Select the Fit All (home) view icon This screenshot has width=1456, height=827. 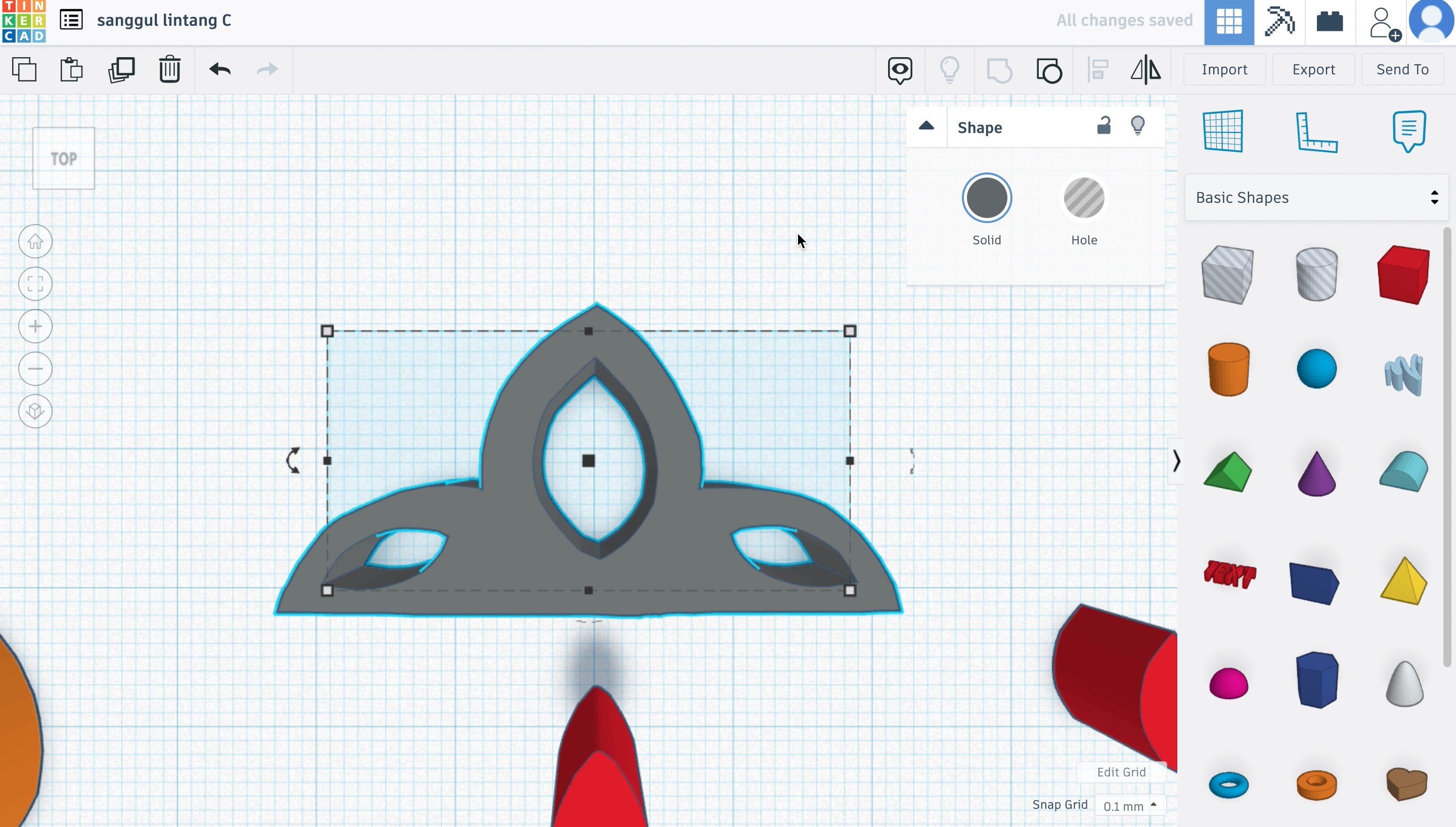(x=35, y=240)
